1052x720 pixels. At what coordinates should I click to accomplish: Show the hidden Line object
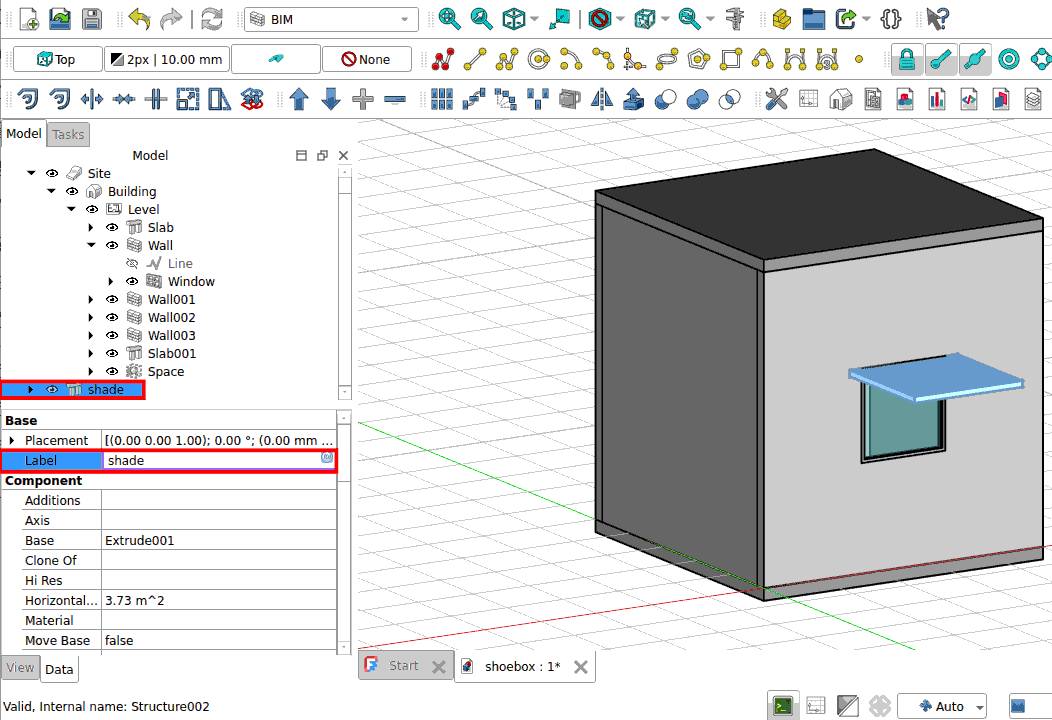point(132,263)
